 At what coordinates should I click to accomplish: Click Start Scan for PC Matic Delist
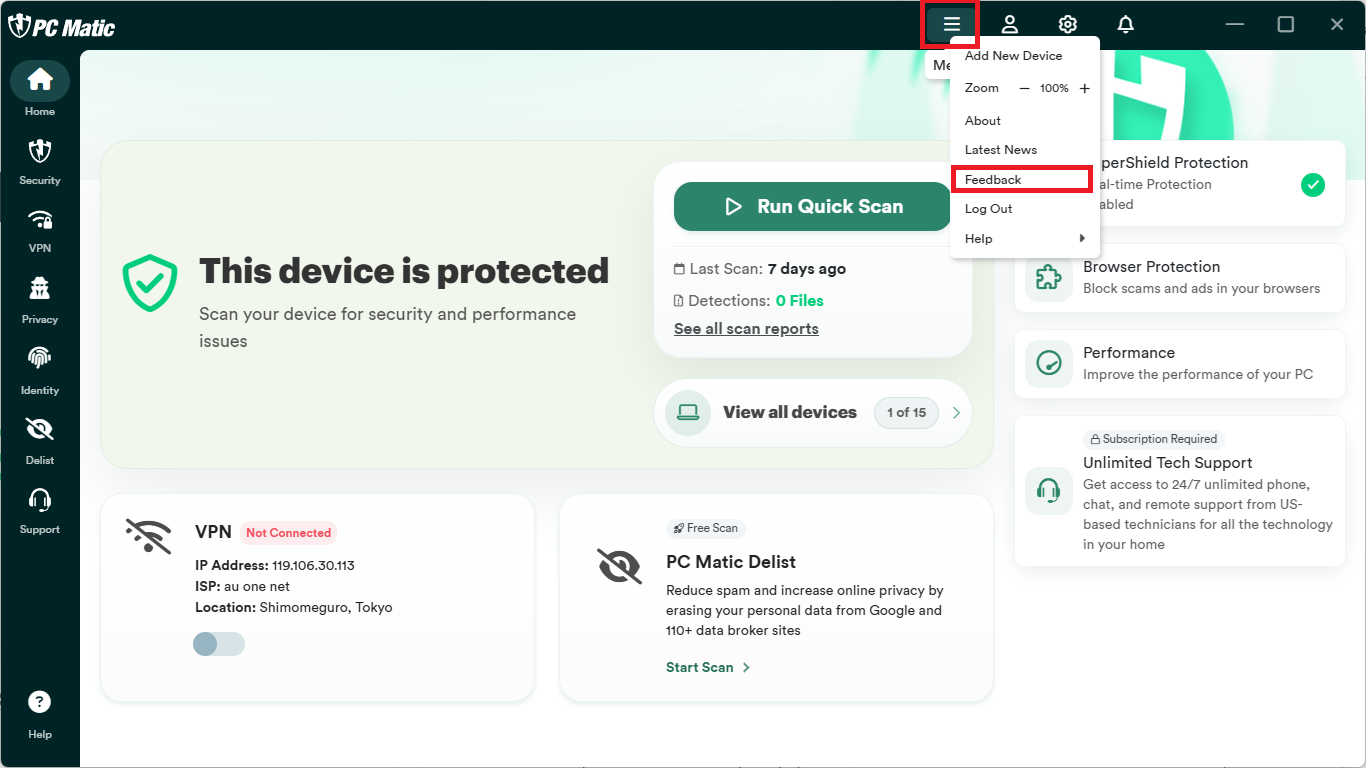[708, 667]
